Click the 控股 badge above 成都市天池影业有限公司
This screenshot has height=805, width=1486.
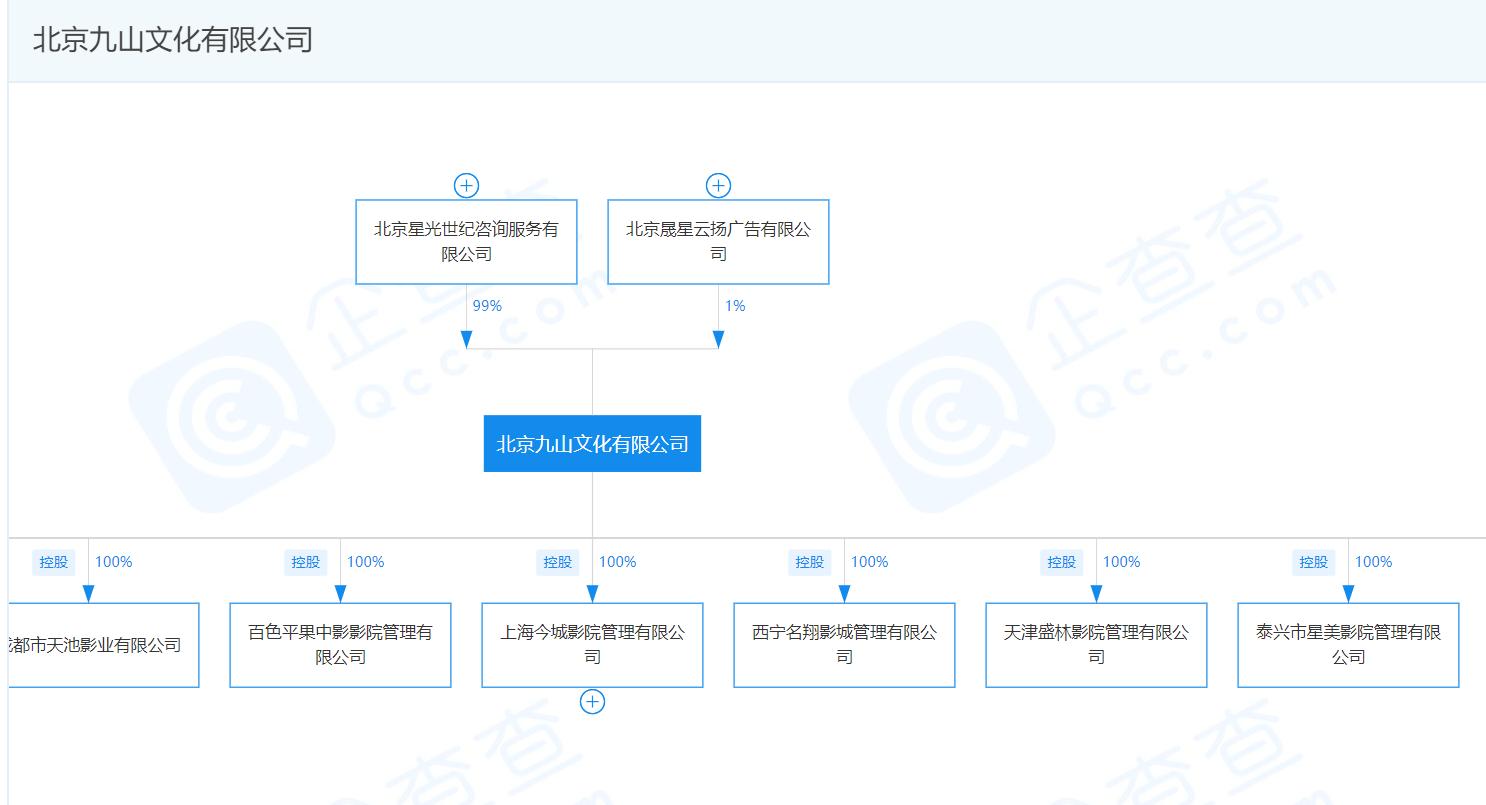point(52,562)
